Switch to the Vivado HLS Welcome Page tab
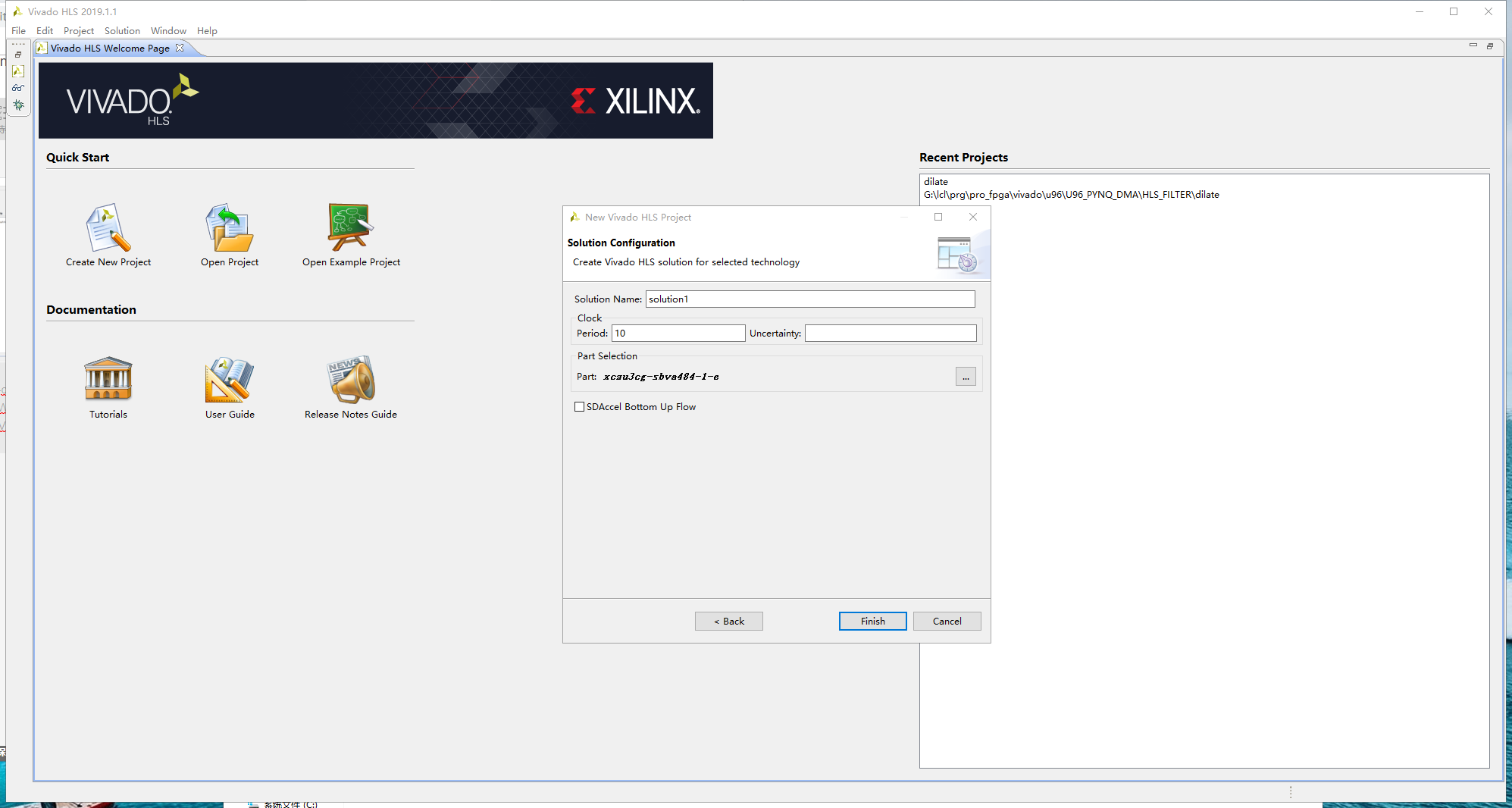The height and width of the screenshot is (808, 1512). 110,48
